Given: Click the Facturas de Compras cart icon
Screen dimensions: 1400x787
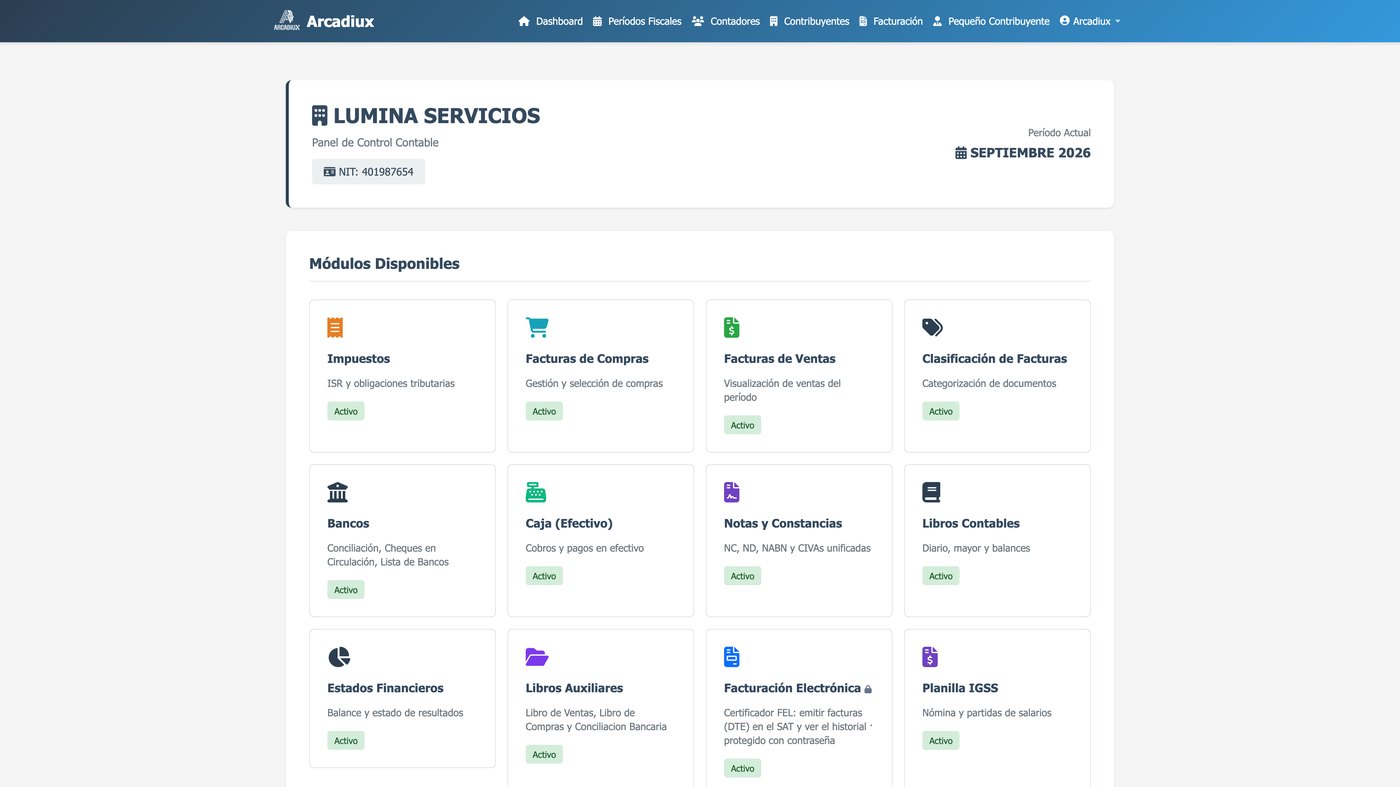Looking at the screenshot, I should [537, 327].
